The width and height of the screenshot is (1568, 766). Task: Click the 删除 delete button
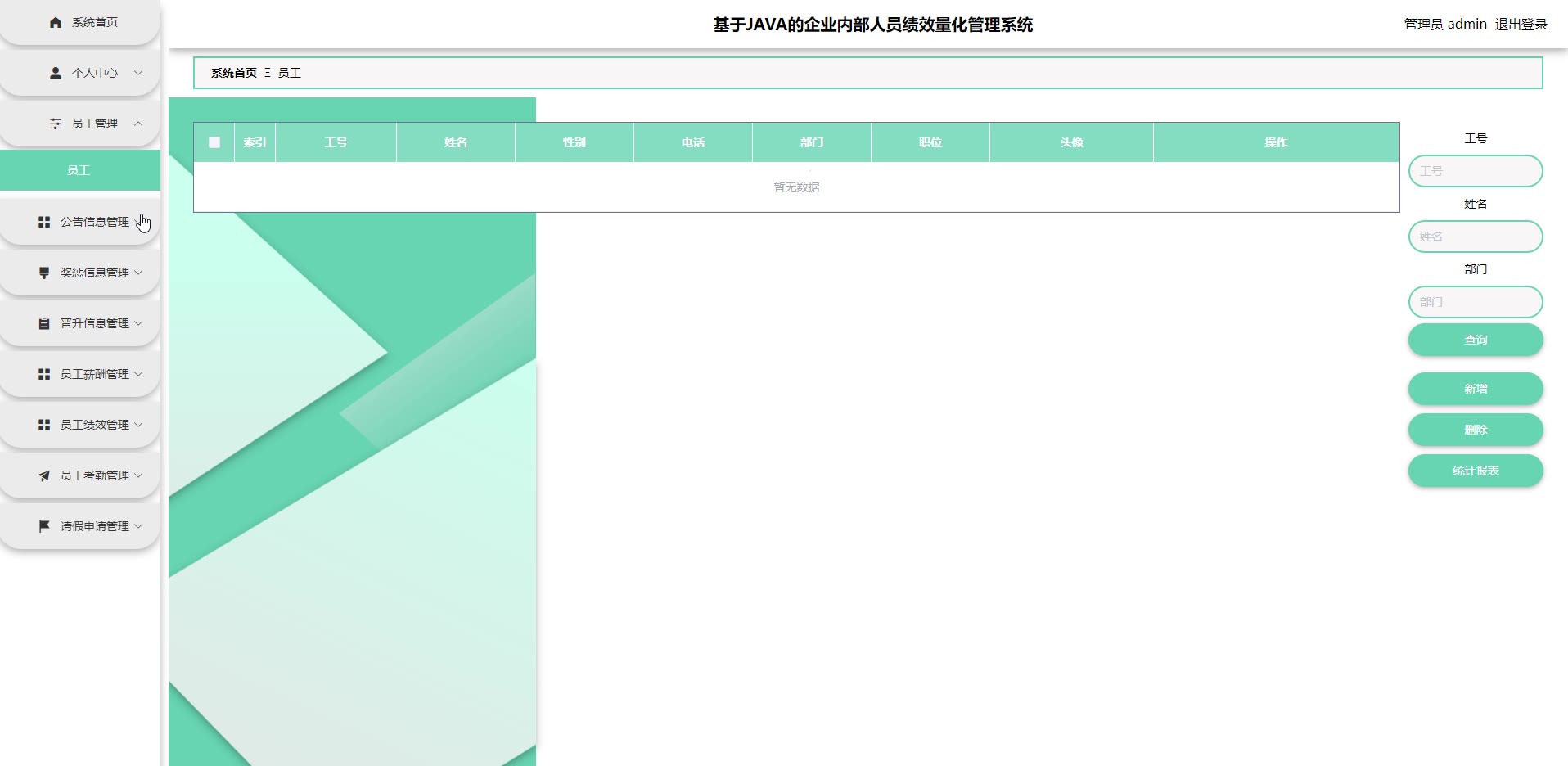coord(1476,430)
